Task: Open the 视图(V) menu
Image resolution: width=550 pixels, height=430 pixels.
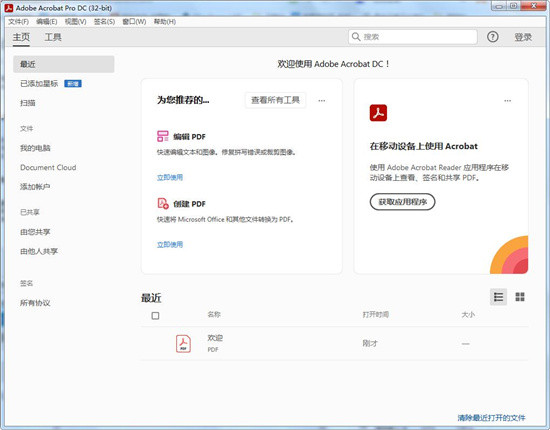Action: click(75, 22)
